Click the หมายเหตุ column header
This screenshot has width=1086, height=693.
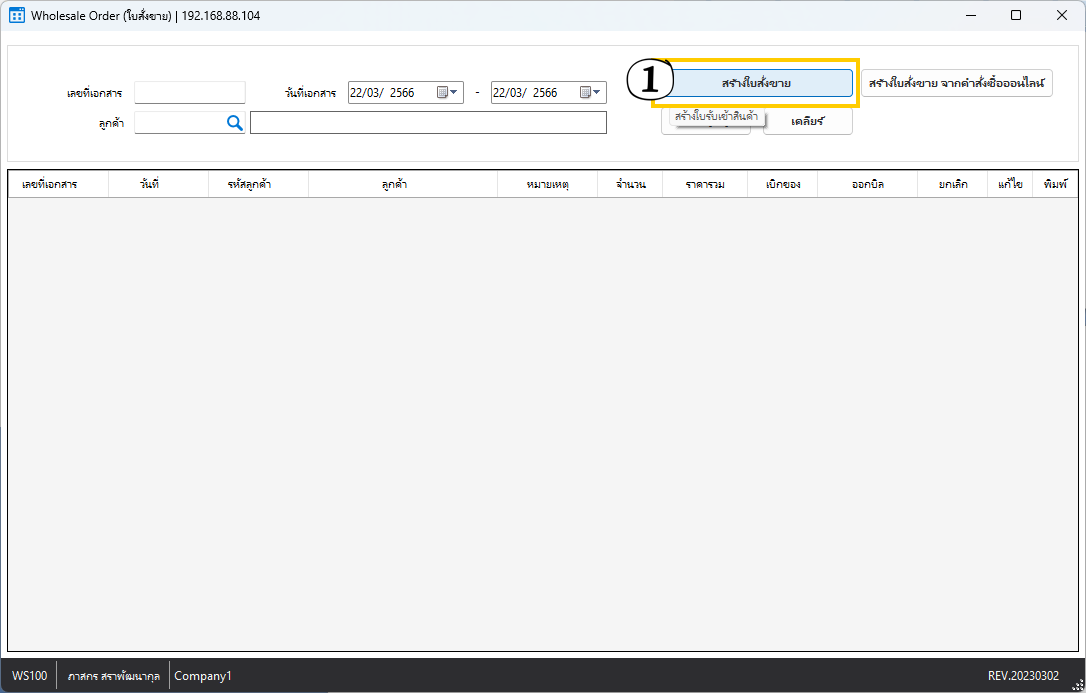coord(547,185)
